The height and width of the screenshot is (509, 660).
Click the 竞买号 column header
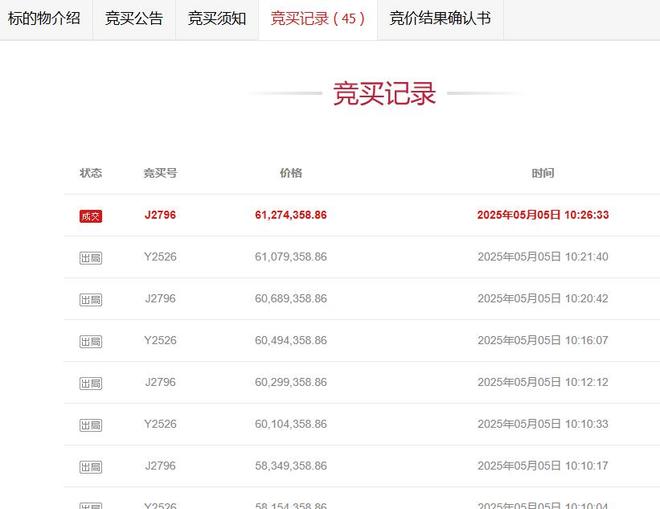[x=160, y=173]
